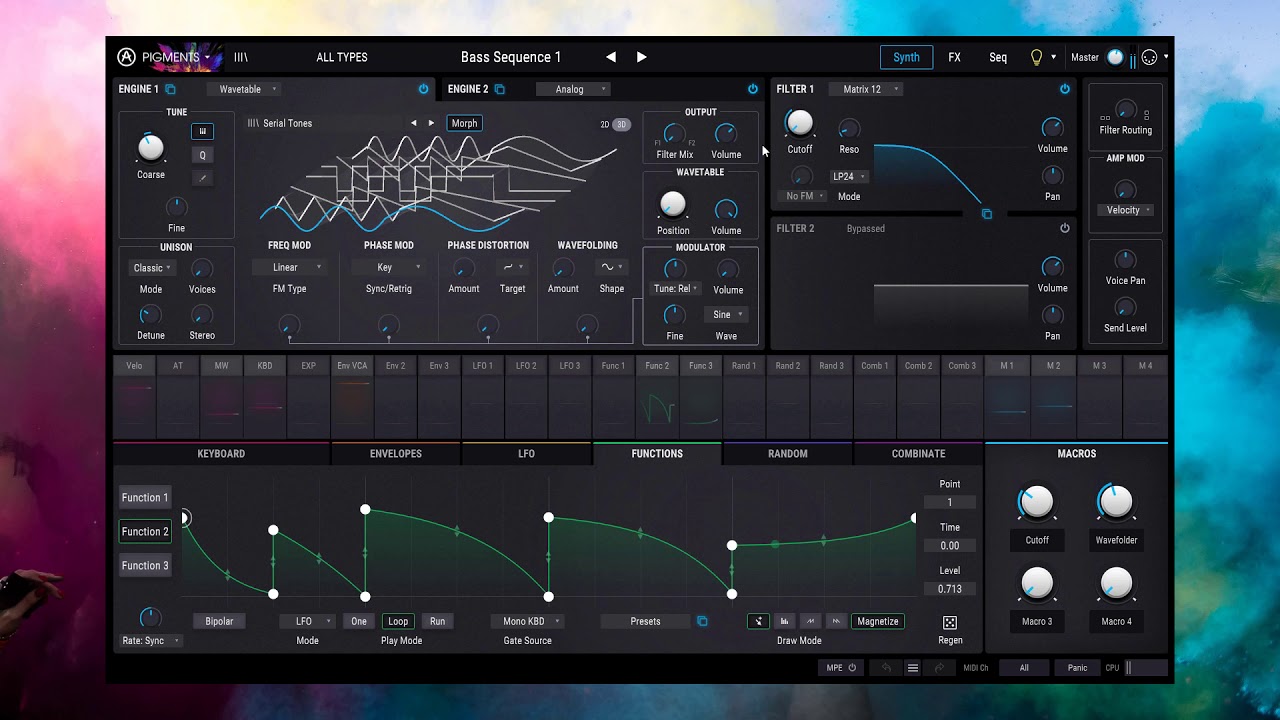The image size is (1280, 720).
Task: Switch to the FX tab
Action: (954, 57)
